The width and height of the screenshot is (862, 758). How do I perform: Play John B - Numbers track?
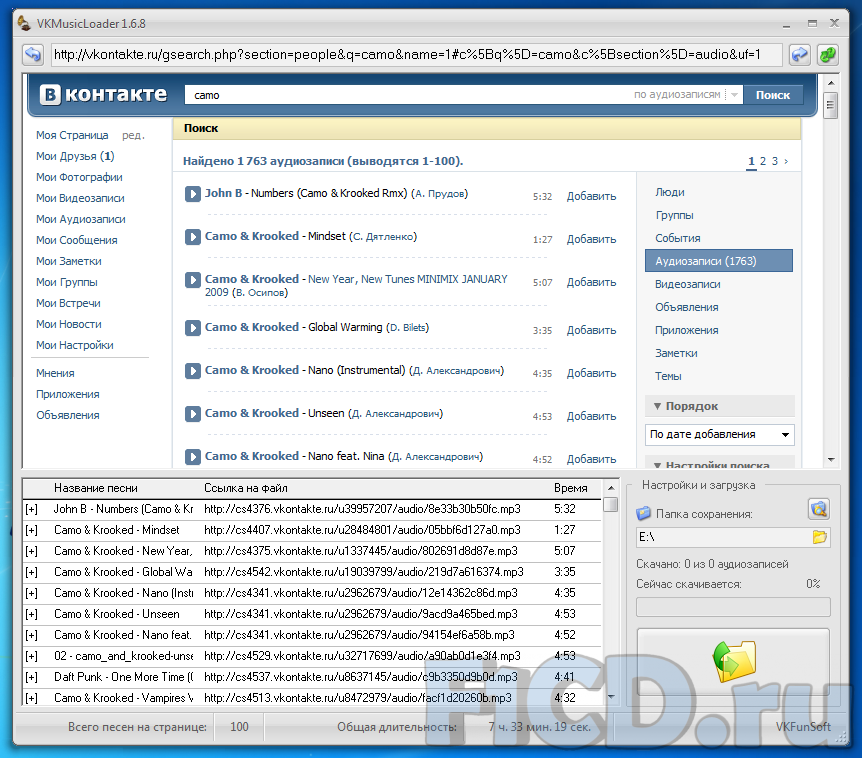tap(192, 193)
